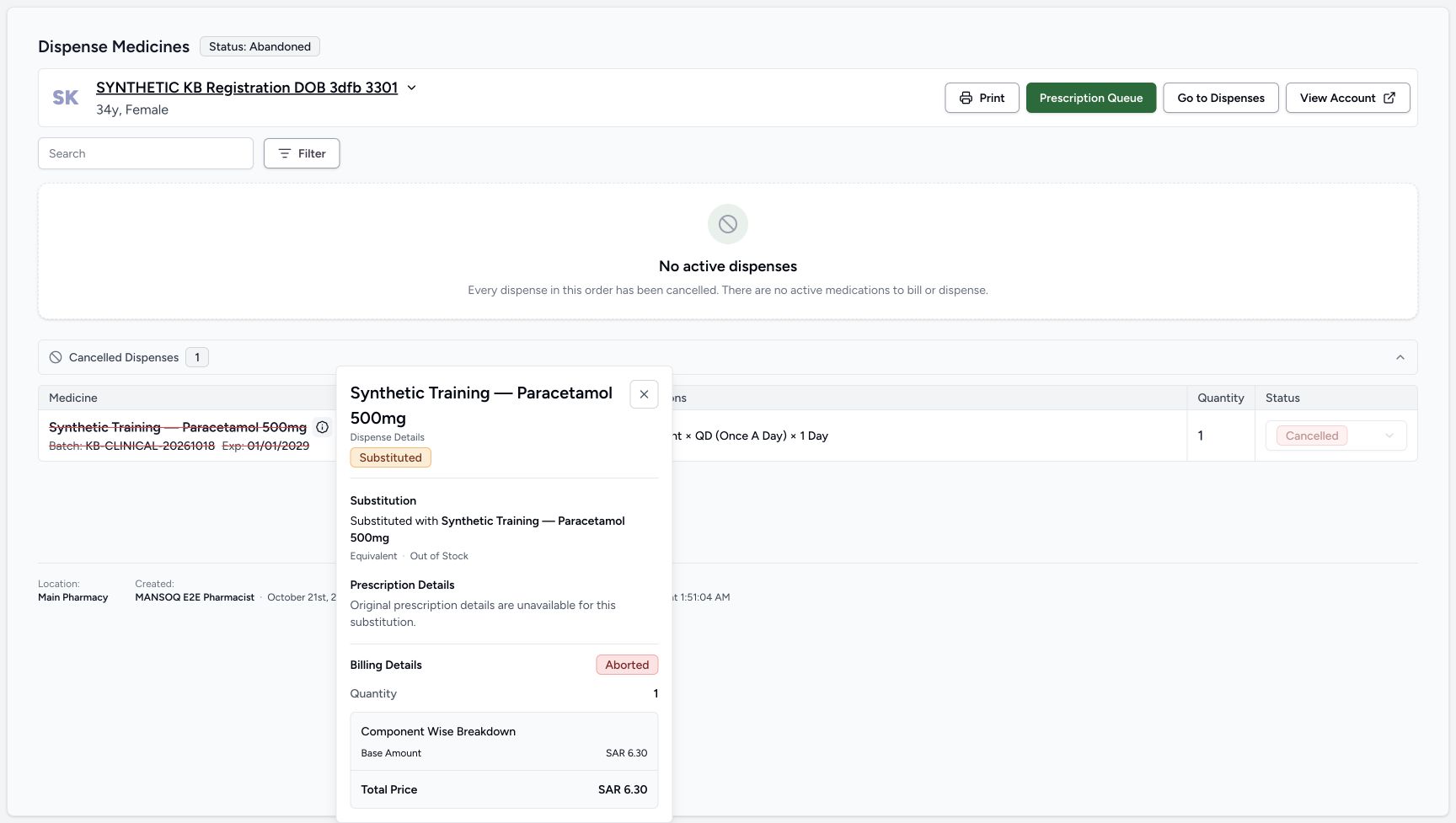
Task: Click the Status: Abandoned badge
Action: (260, 46)
